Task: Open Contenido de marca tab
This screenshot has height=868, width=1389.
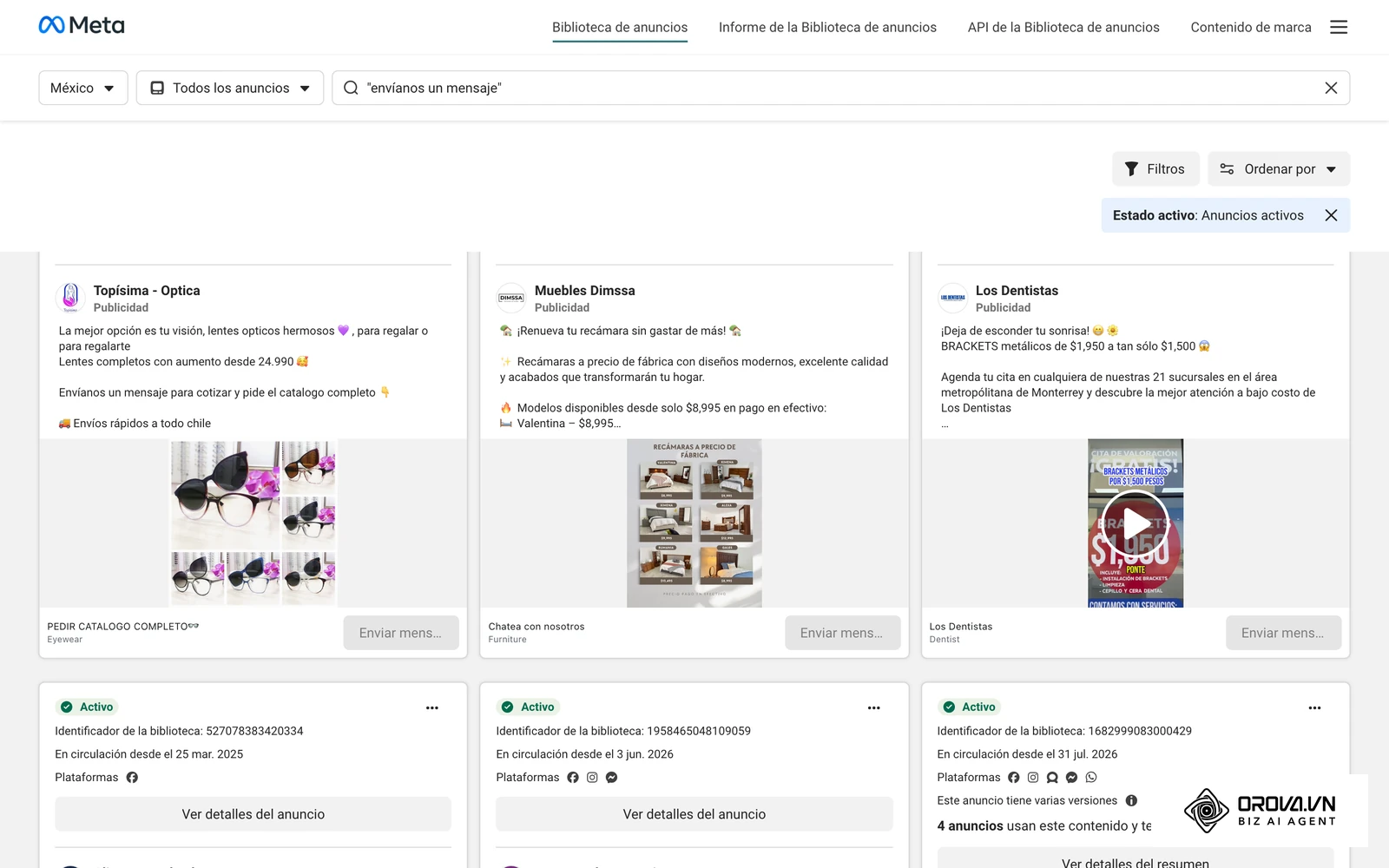Action: 1251,27
